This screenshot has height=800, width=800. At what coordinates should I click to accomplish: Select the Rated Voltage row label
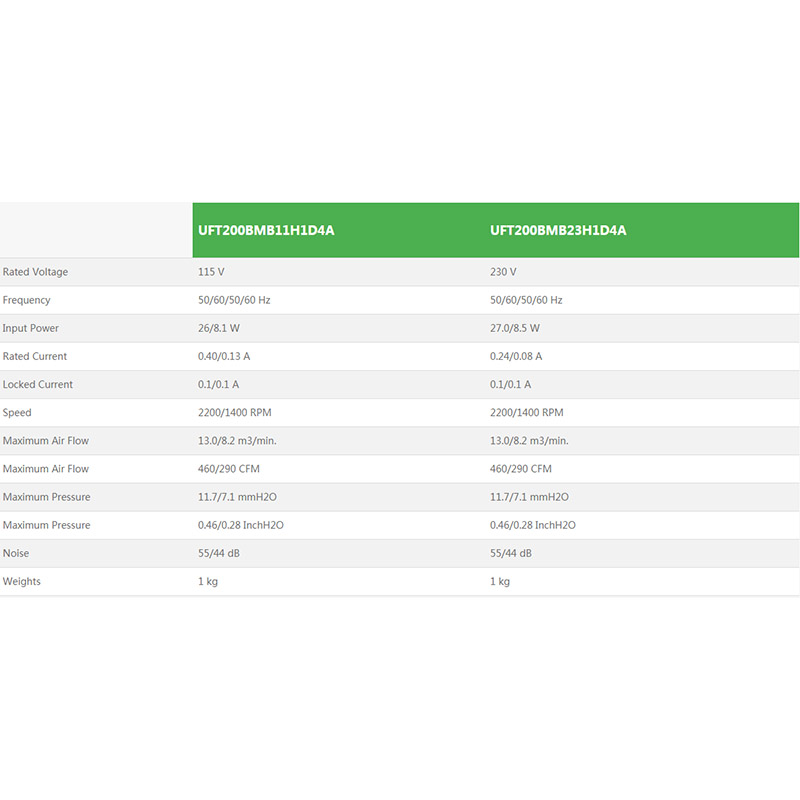point(36,272)
